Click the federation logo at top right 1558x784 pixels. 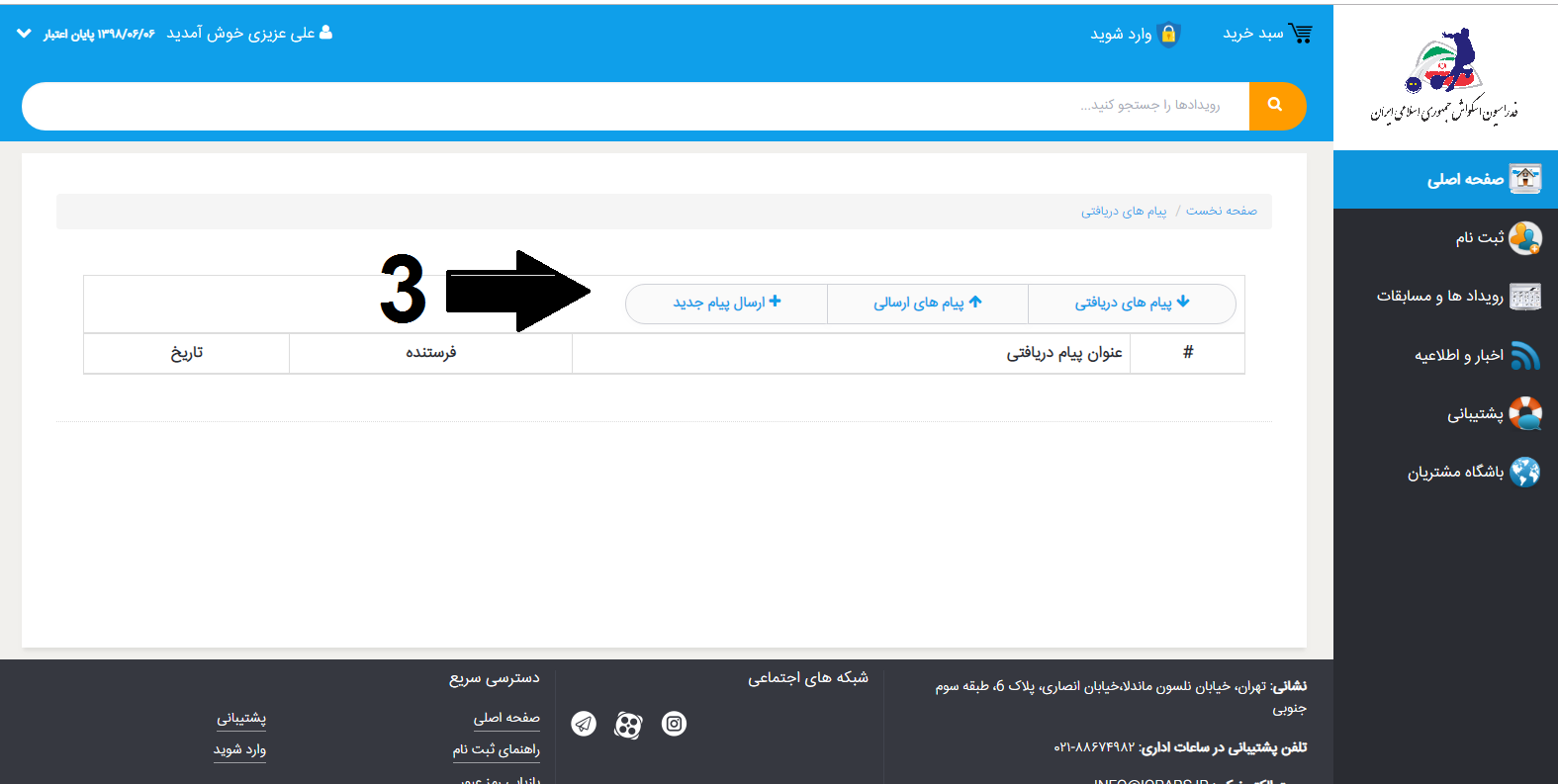point(1444,76)
